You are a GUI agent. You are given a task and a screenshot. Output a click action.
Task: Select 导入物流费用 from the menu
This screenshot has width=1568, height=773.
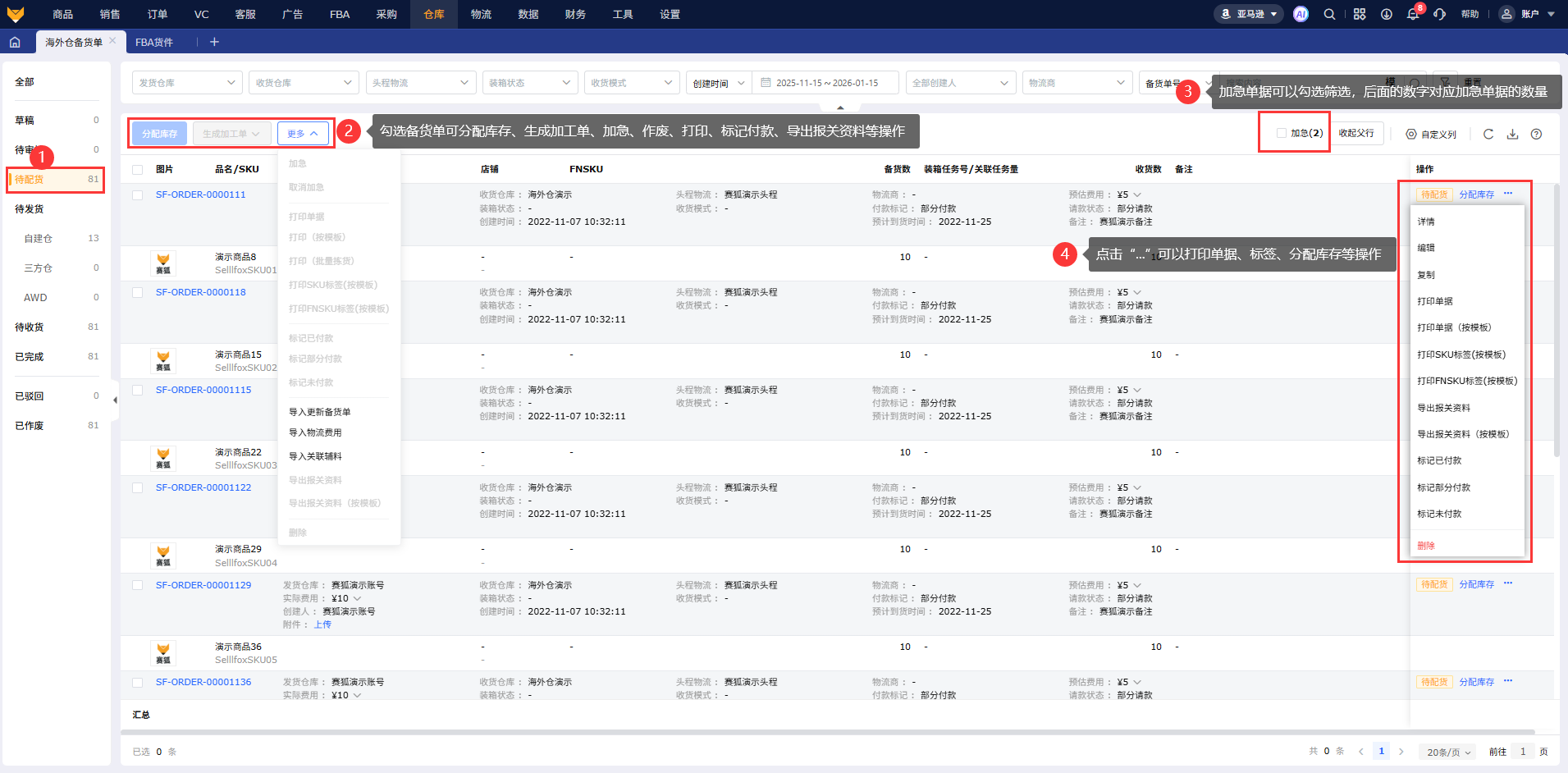(315, 432)
